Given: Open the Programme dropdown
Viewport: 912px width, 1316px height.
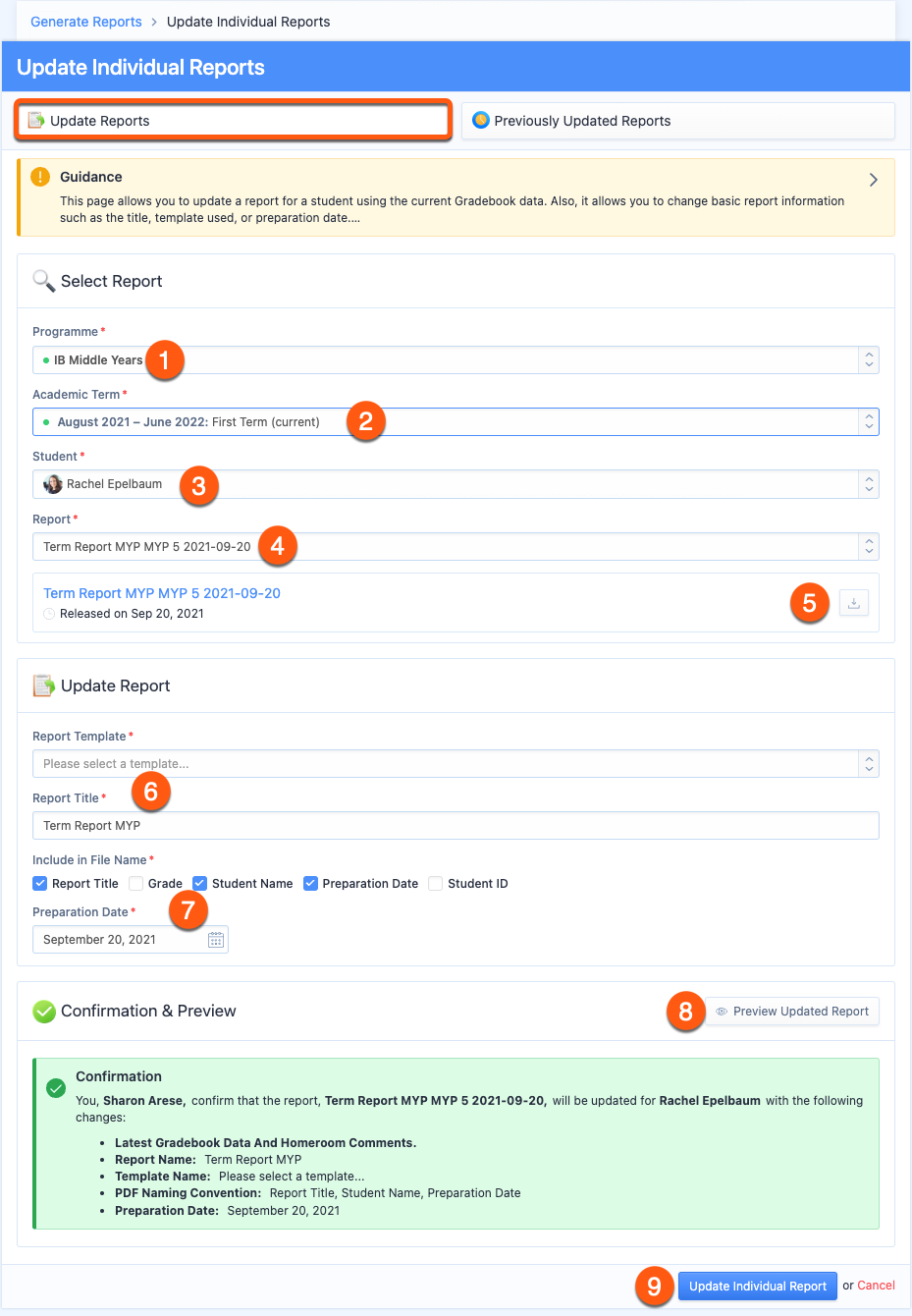Looking at the screenshot, I should [x=456, y=360].
